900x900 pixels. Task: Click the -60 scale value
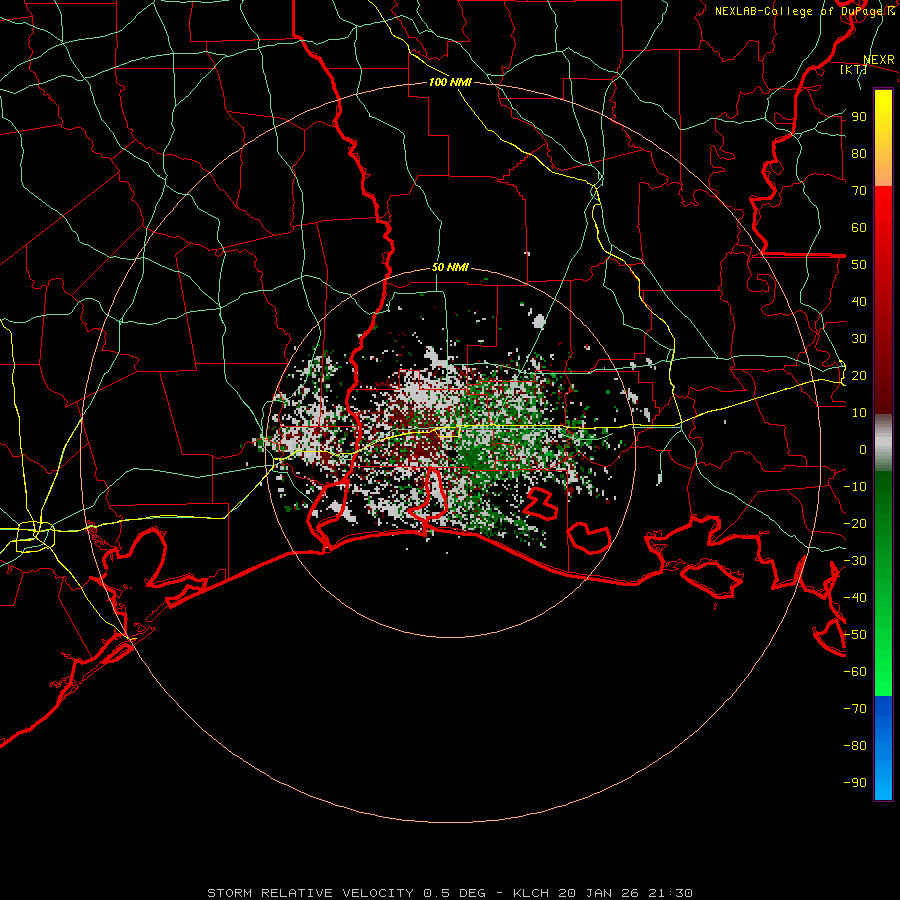point(855,672)
